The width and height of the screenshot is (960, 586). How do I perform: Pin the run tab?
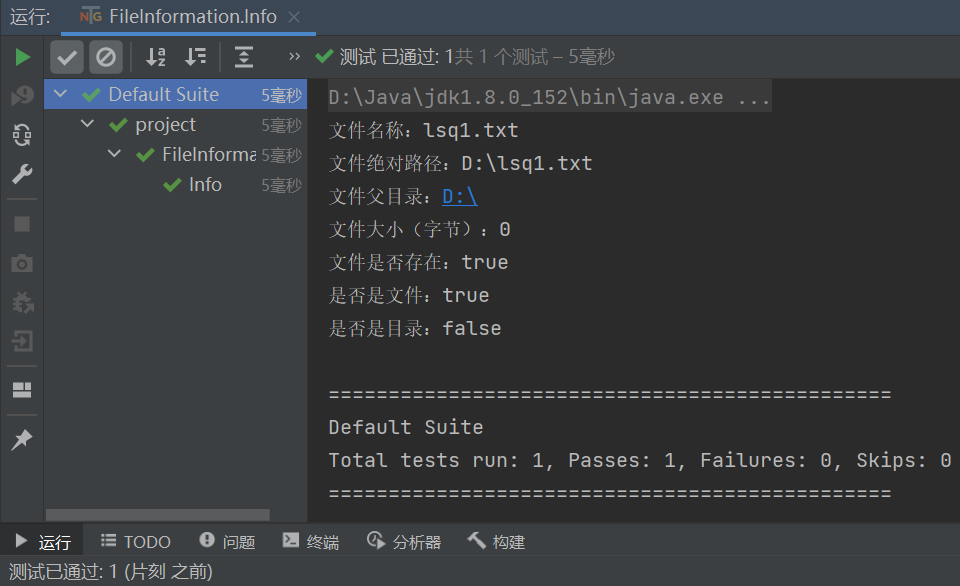(22, 440)
